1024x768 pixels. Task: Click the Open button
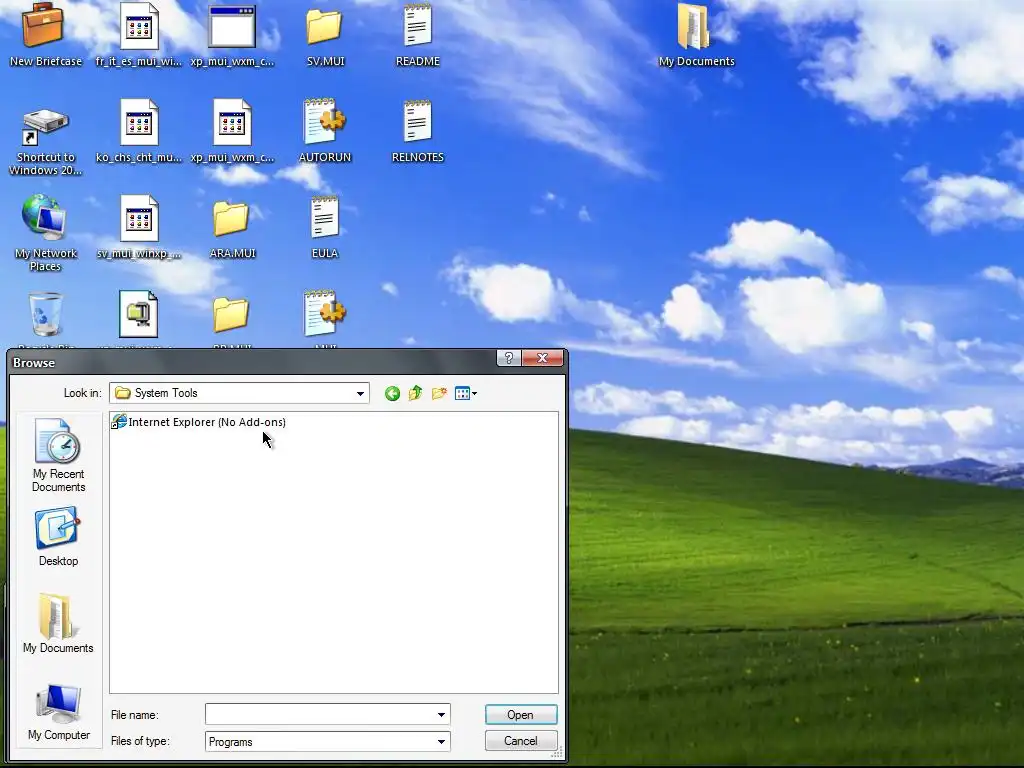point(520,714)
